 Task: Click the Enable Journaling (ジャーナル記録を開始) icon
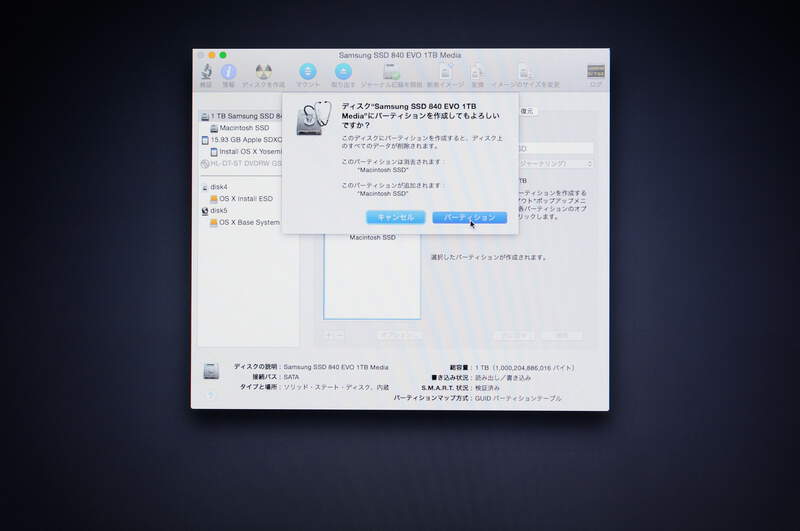[x=391, y=72]
